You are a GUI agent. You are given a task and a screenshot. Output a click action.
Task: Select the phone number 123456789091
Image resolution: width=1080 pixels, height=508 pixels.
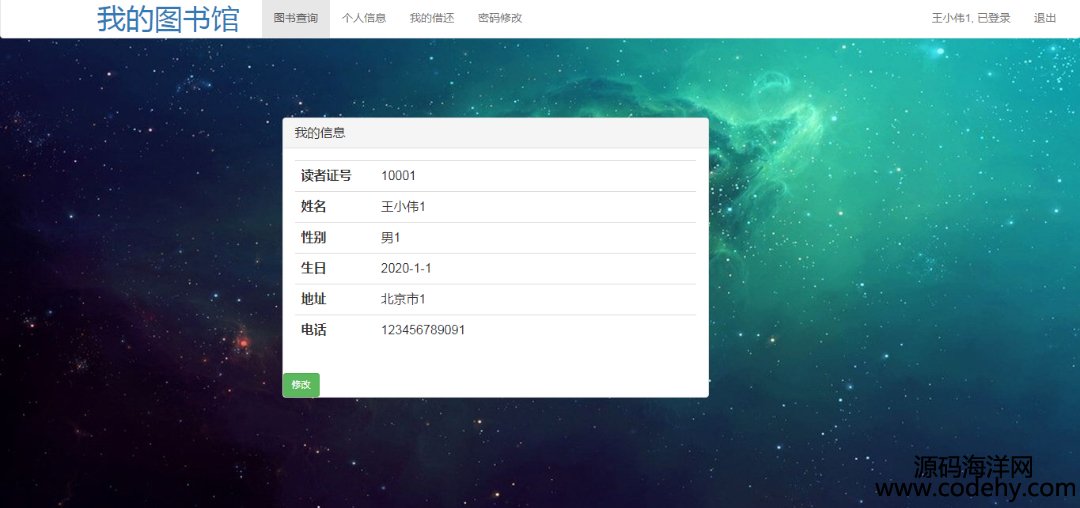(x=423, y=330)
